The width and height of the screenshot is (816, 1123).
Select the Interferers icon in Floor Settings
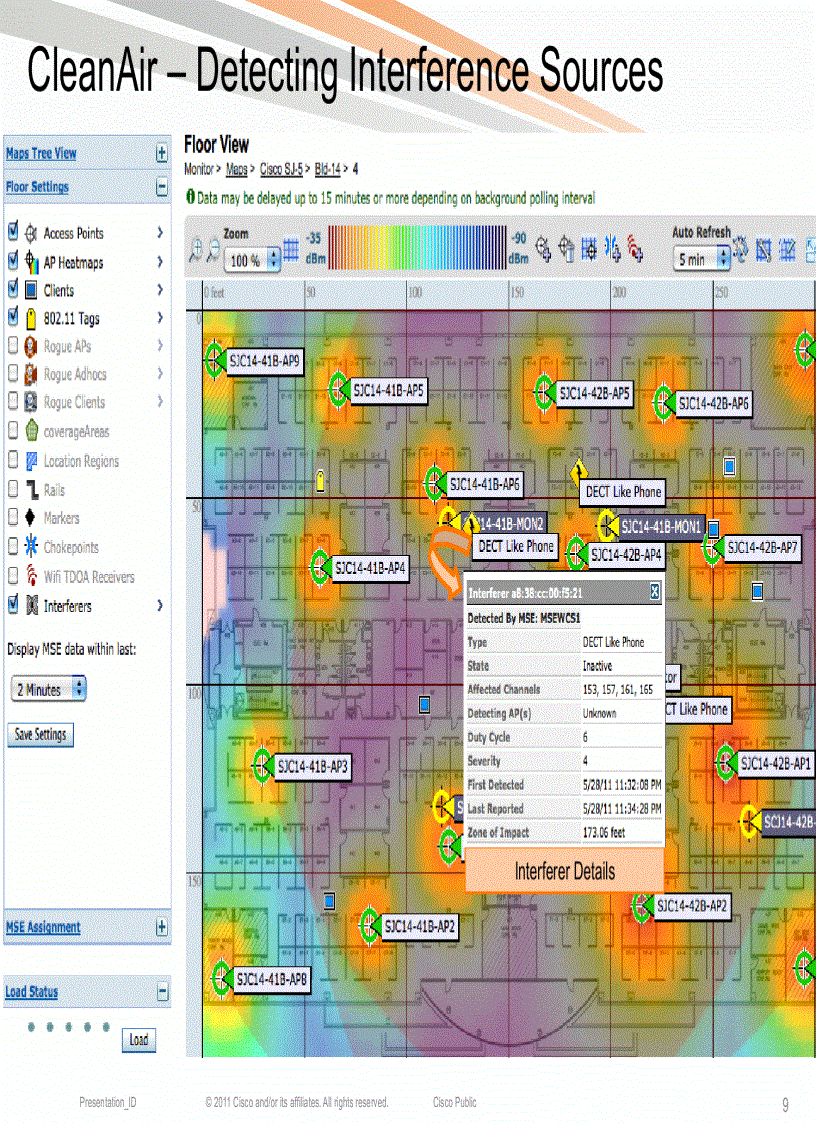31,605
